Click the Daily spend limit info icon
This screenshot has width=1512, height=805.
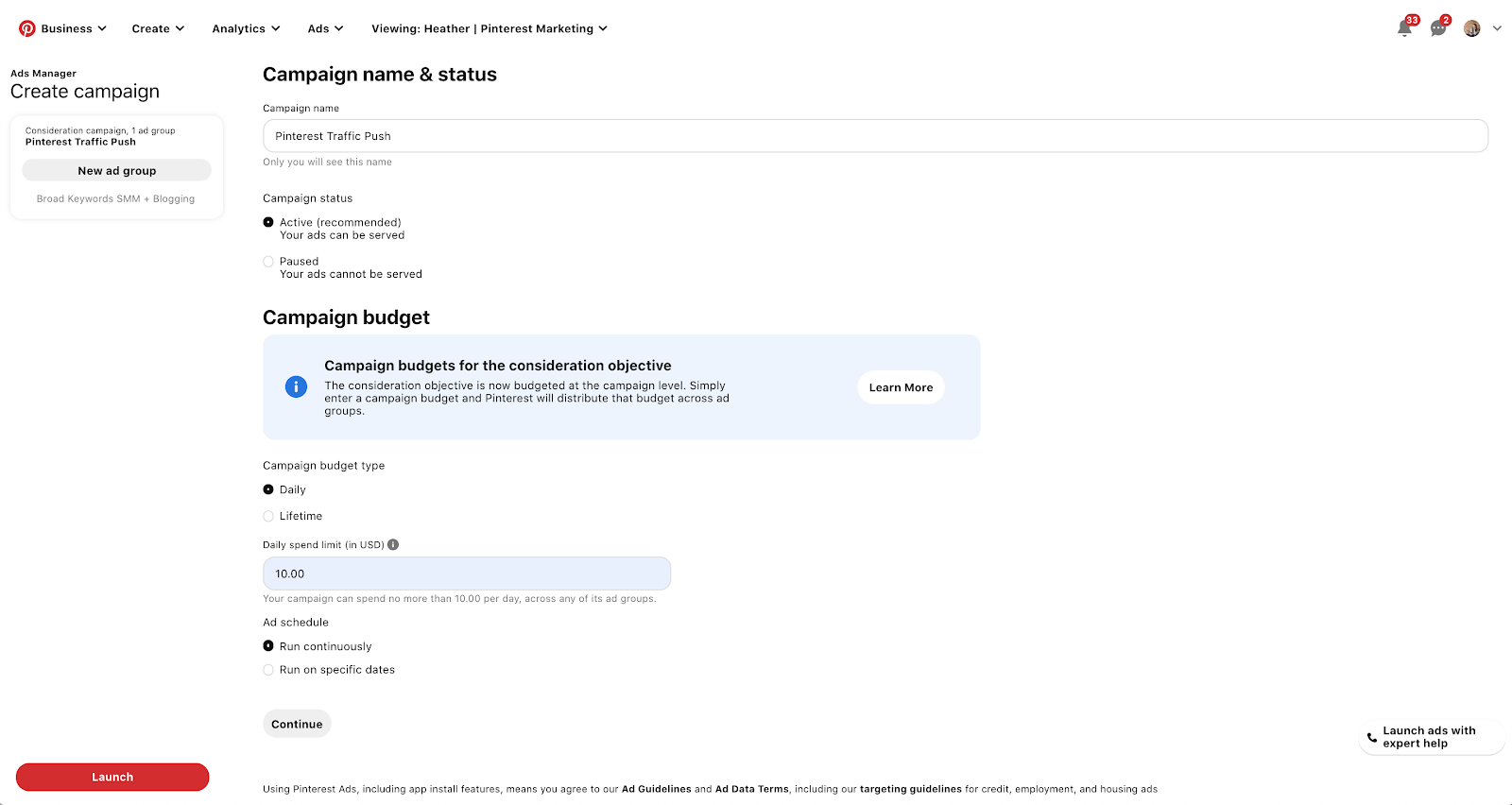pyautogui.click(x=393, y=544)
